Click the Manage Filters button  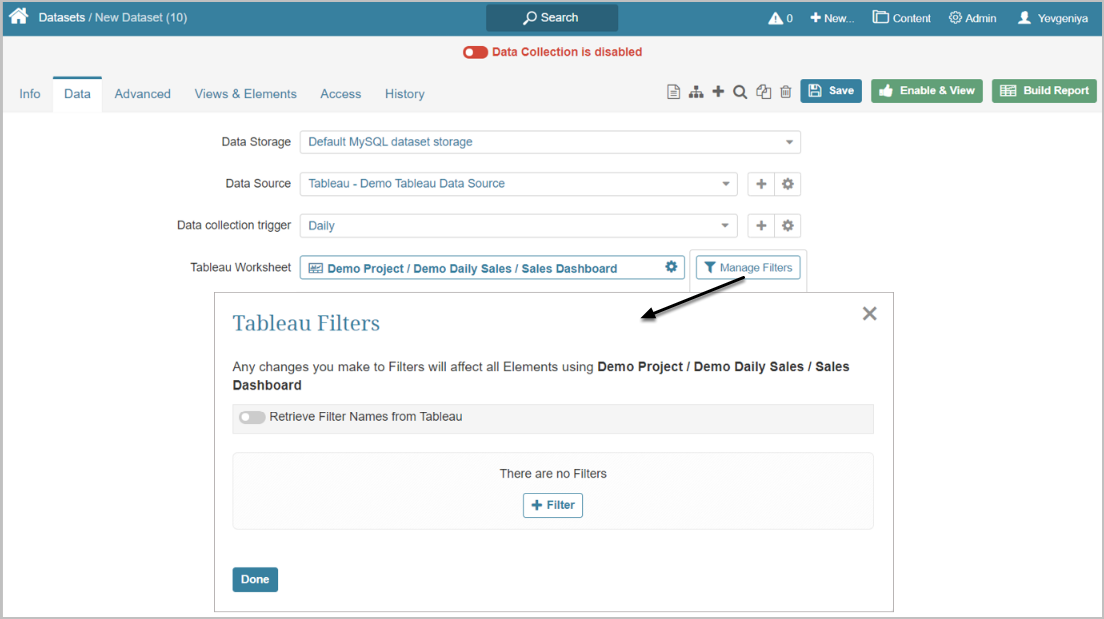point(748,268)
